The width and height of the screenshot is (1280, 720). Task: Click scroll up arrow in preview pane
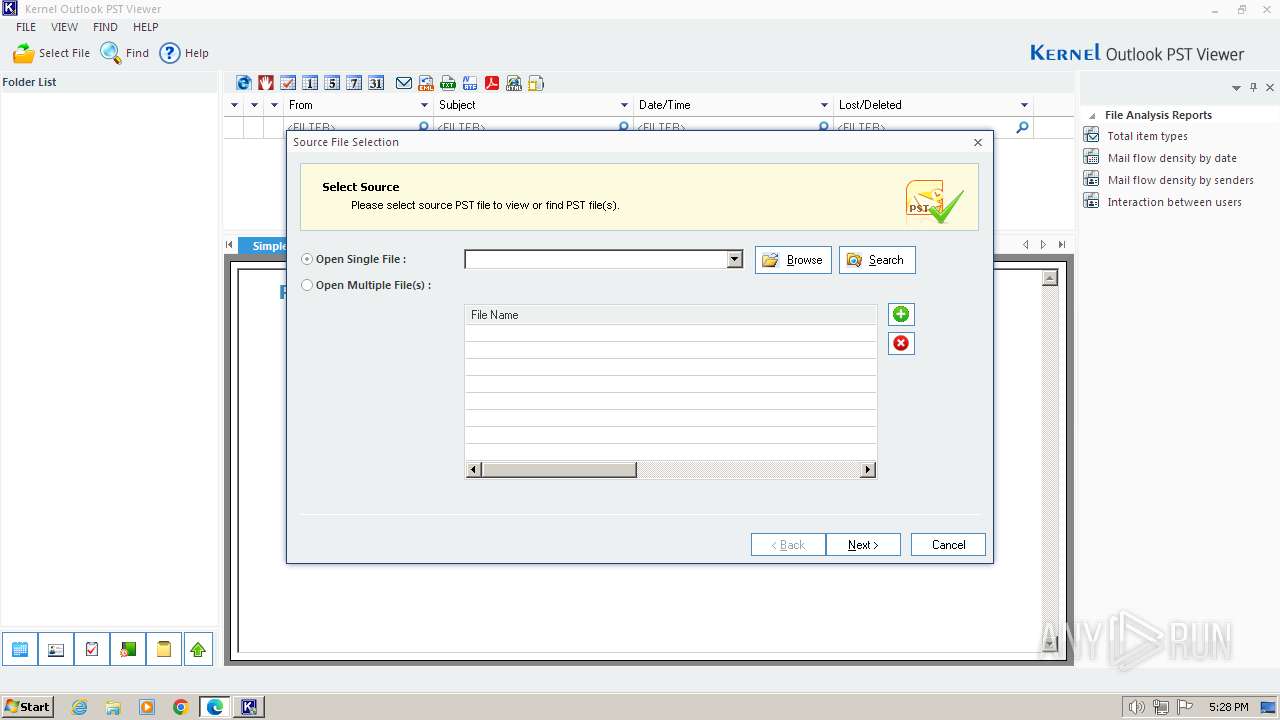tap(1049, 278)
